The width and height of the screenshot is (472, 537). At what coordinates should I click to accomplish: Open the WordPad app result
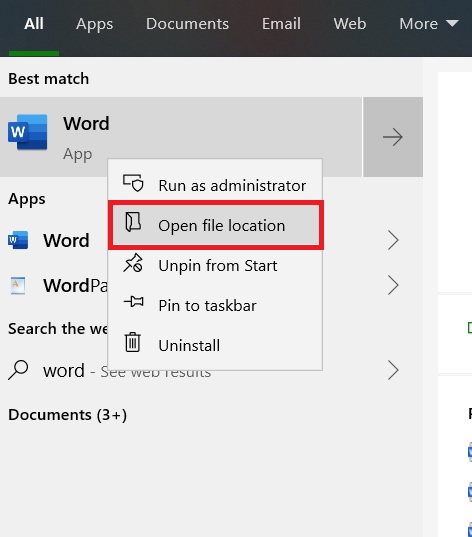(x=75, y=285)
